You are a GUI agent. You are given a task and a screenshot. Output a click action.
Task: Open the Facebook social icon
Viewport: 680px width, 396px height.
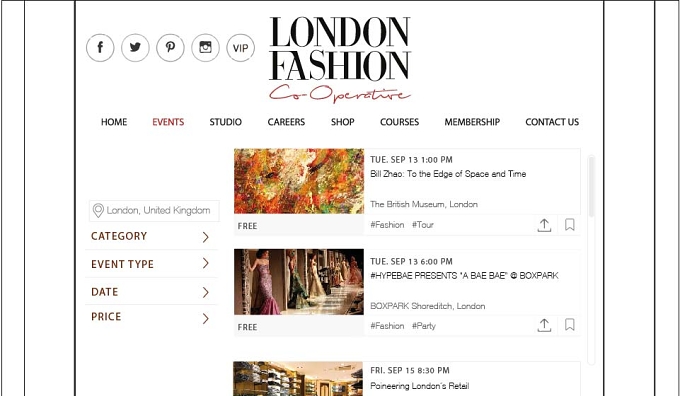(100, 48)
